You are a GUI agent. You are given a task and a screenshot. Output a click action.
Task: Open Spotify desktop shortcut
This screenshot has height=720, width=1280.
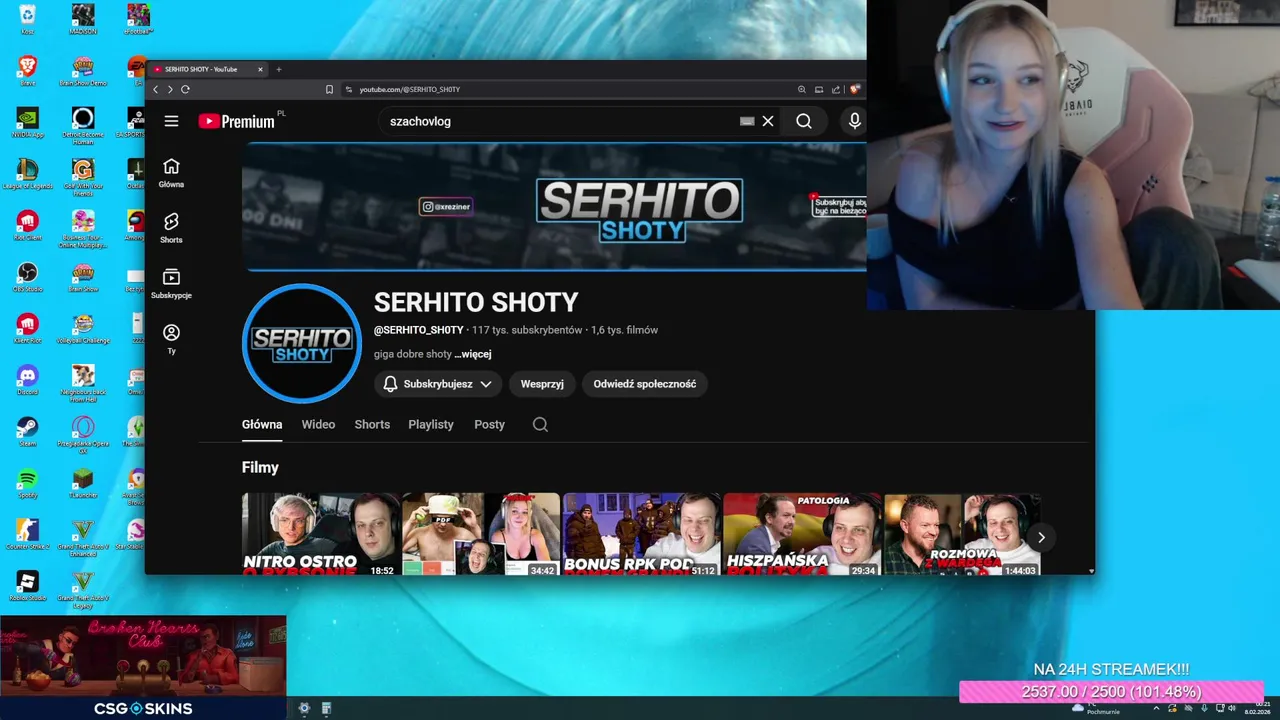[x=27, y=484]
